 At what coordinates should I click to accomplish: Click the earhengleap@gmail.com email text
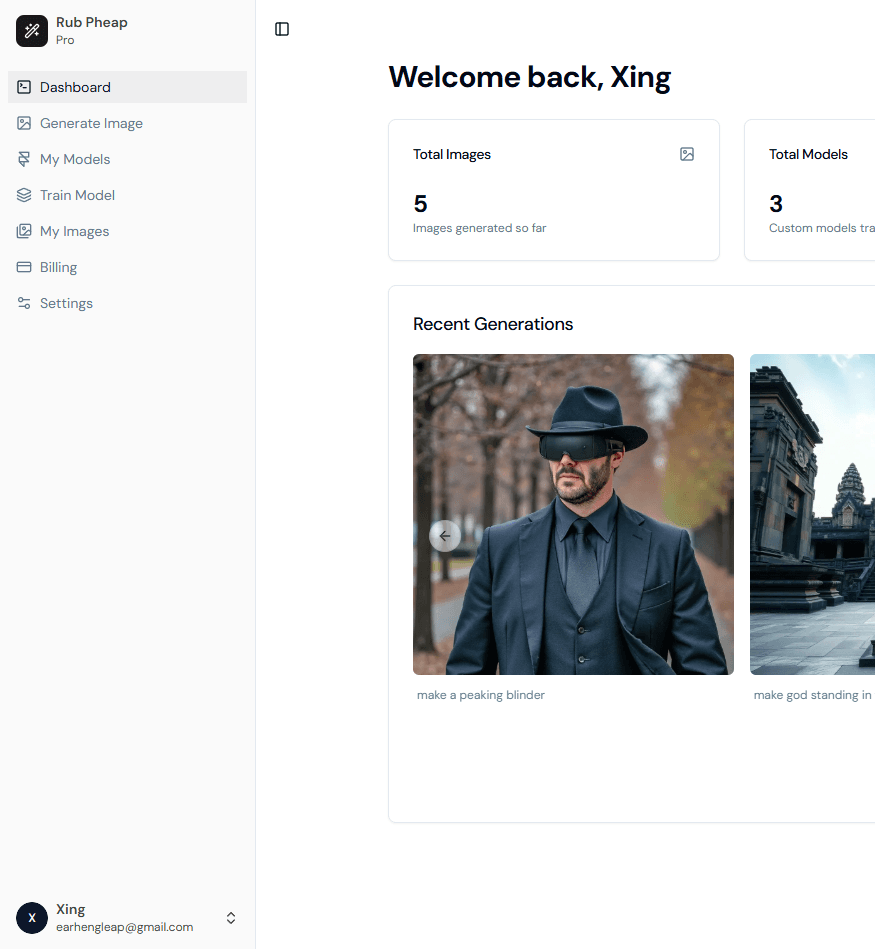coord(125,927)
